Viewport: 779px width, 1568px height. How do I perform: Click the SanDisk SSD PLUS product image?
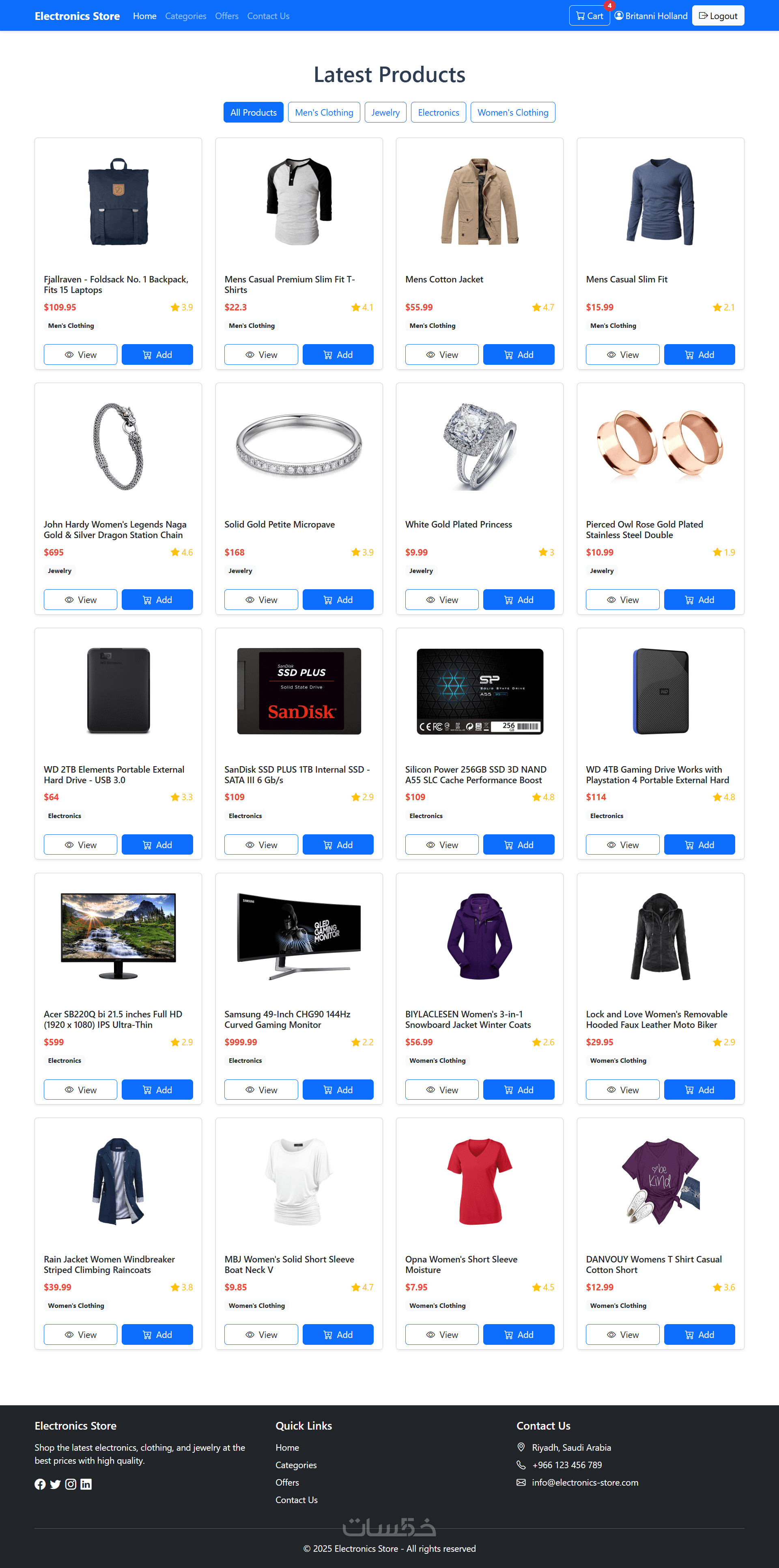(299, 691)
